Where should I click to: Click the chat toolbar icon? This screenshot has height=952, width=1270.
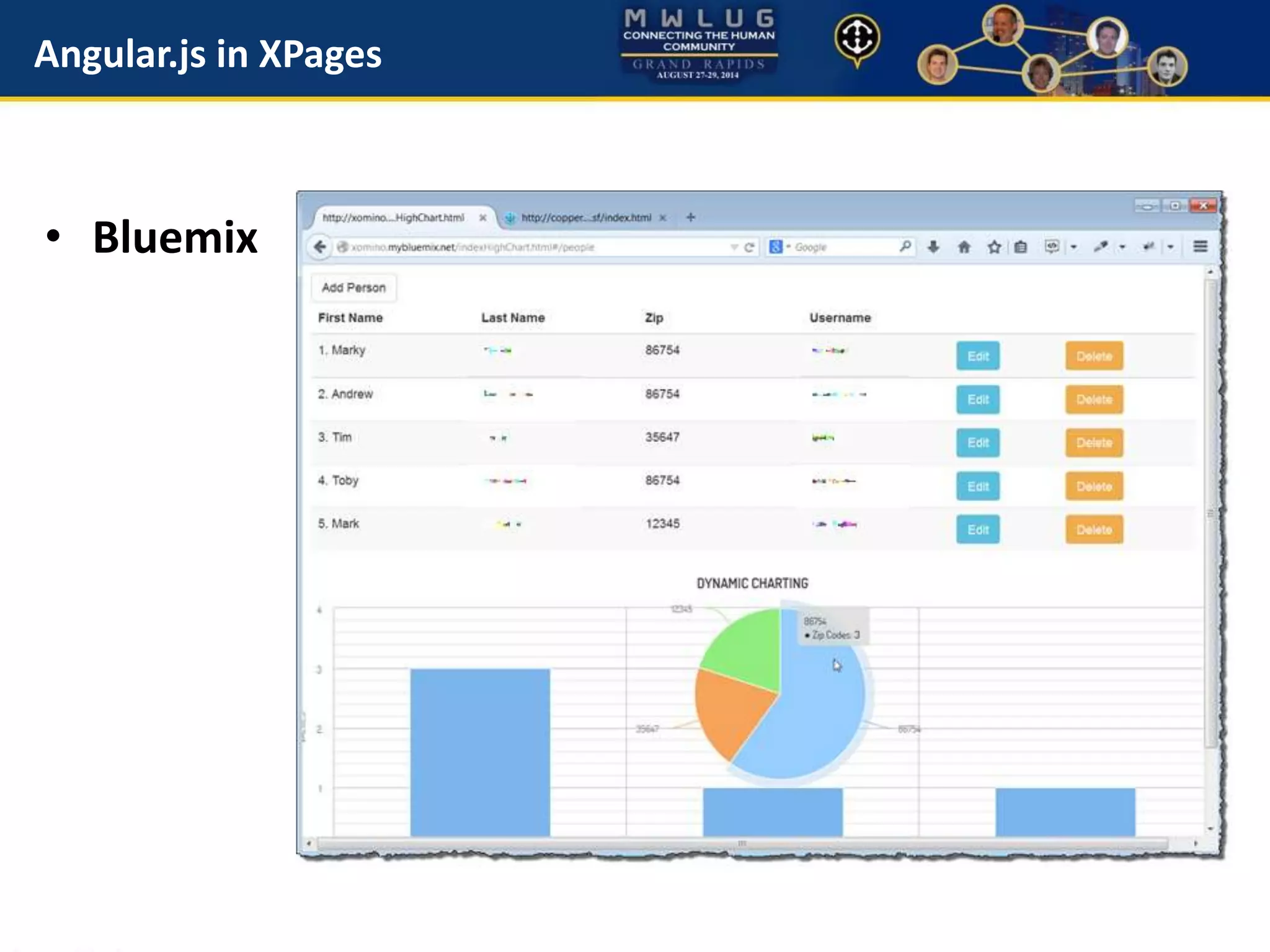click(x=1052, y=246)
